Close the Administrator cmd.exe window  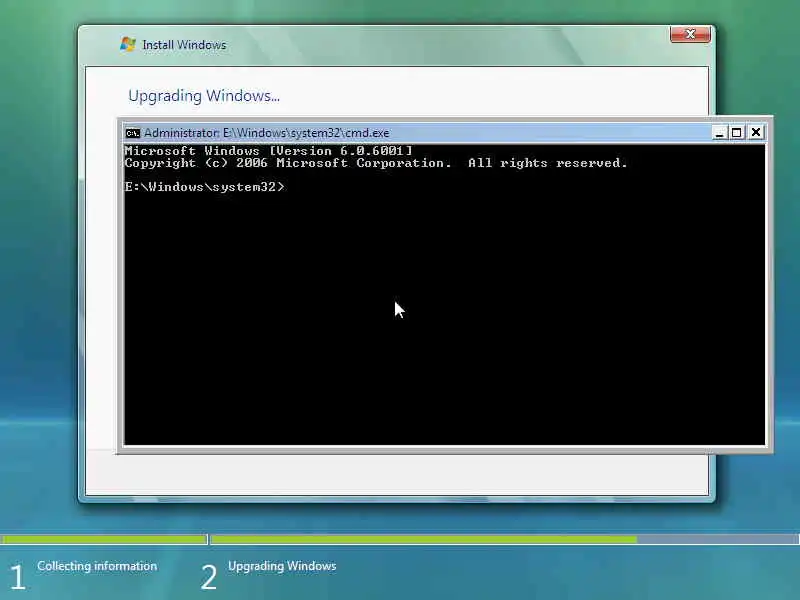(x=756, y=133)
